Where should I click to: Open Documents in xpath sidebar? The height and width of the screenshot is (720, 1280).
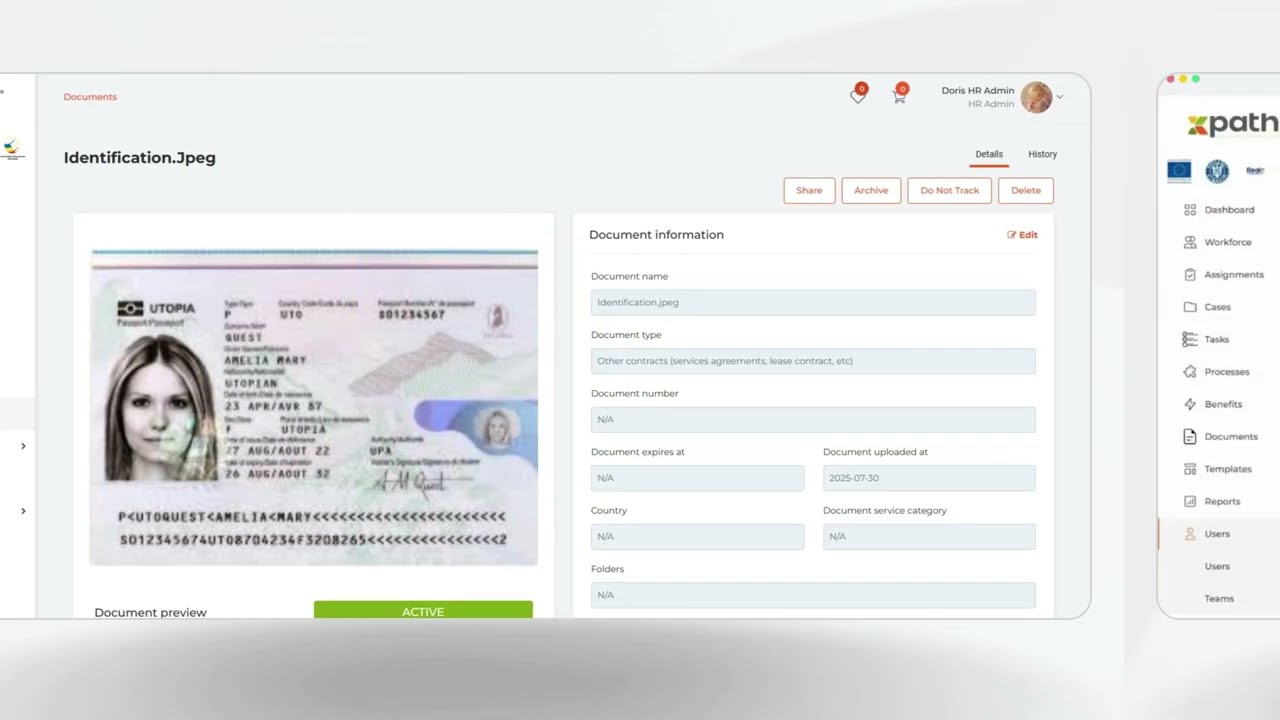(1231, 437)
